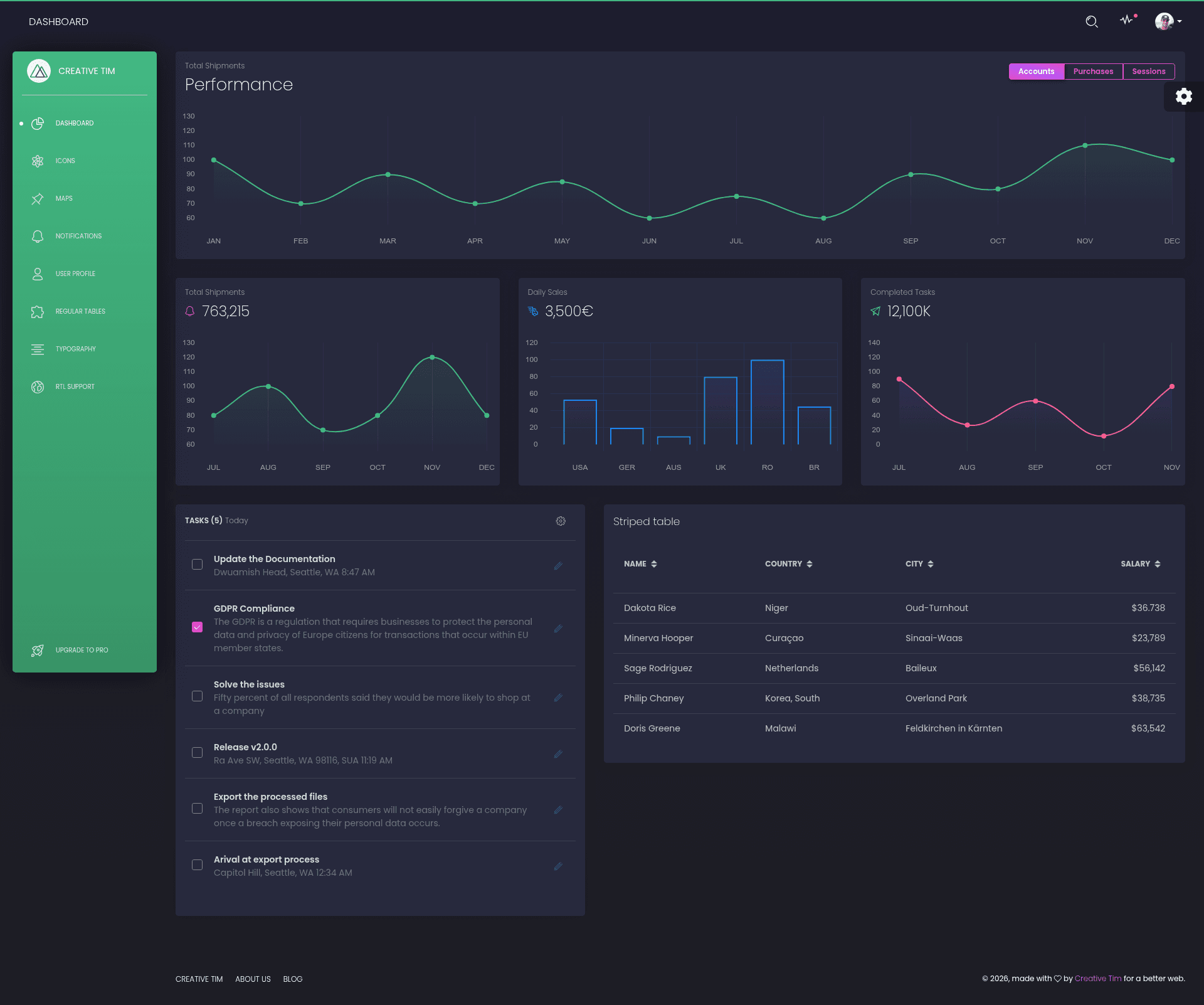Edit the Solve the issues task
Image resolution: width=1204 pixels, height=1005 pixels.
point(558,698)
